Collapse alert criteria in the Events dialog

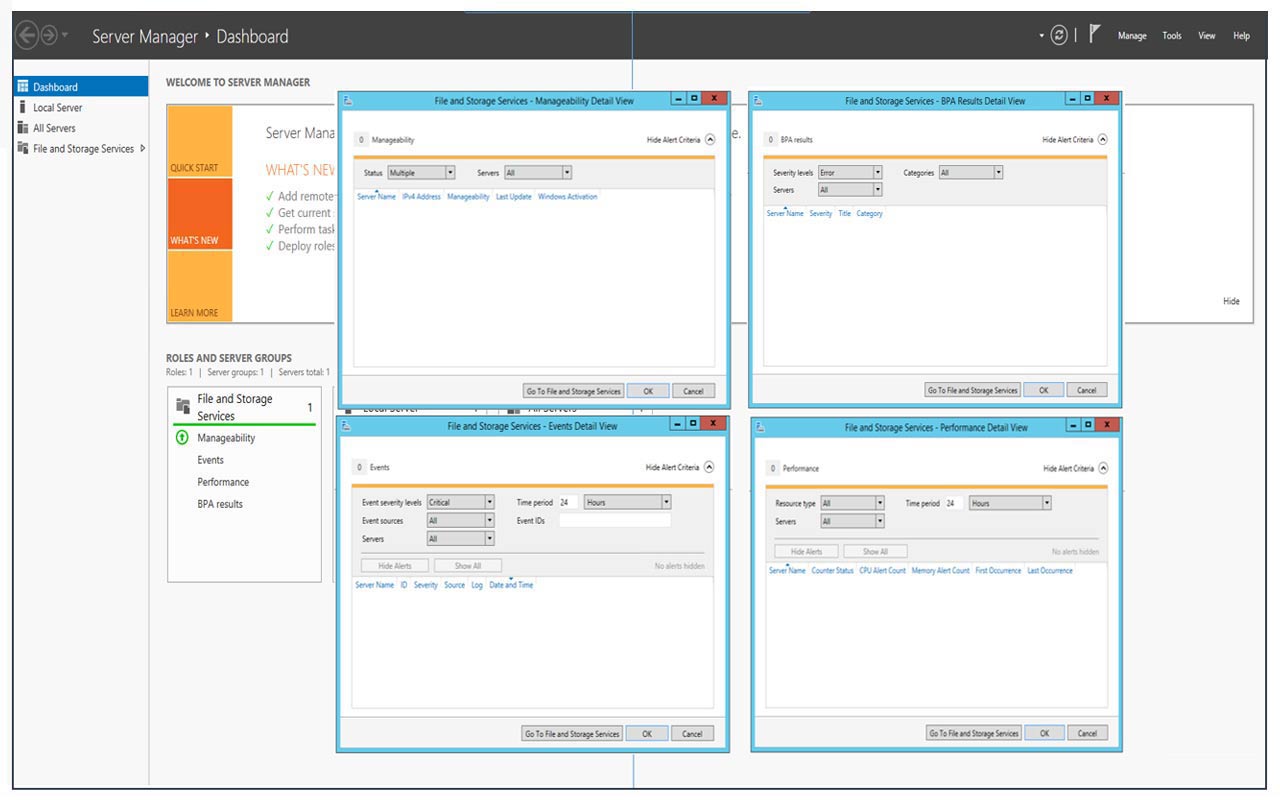tap(709, 467)
